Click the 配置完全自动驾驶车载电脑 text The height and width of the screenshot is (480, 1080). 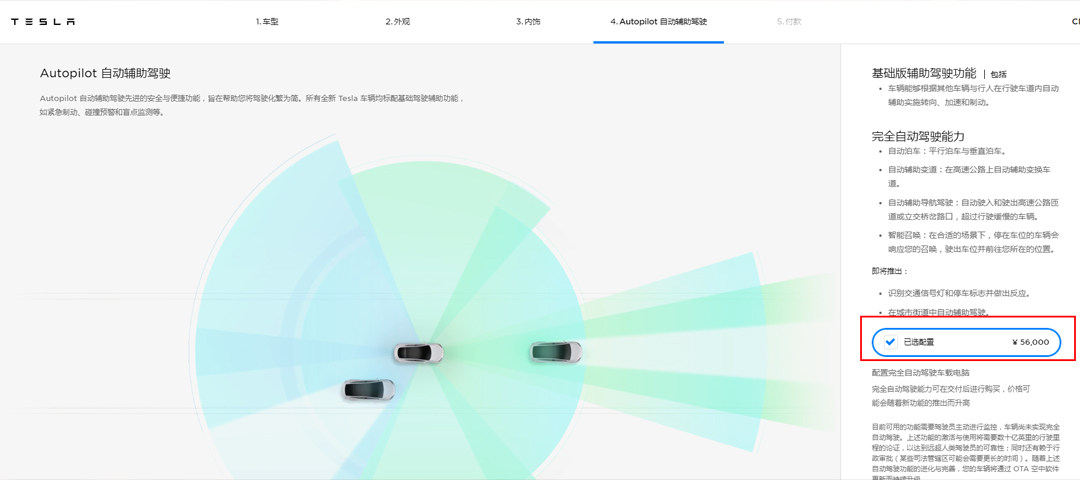coord(928,372)
